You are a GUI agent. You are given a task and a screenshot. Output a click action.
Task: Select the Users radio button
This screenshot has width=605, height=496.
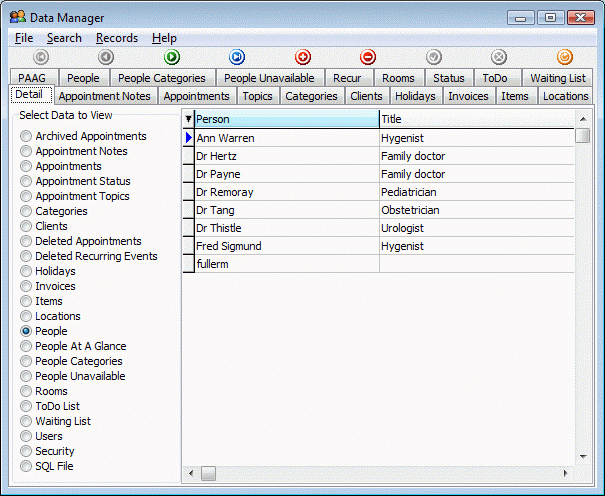point(26,436)
